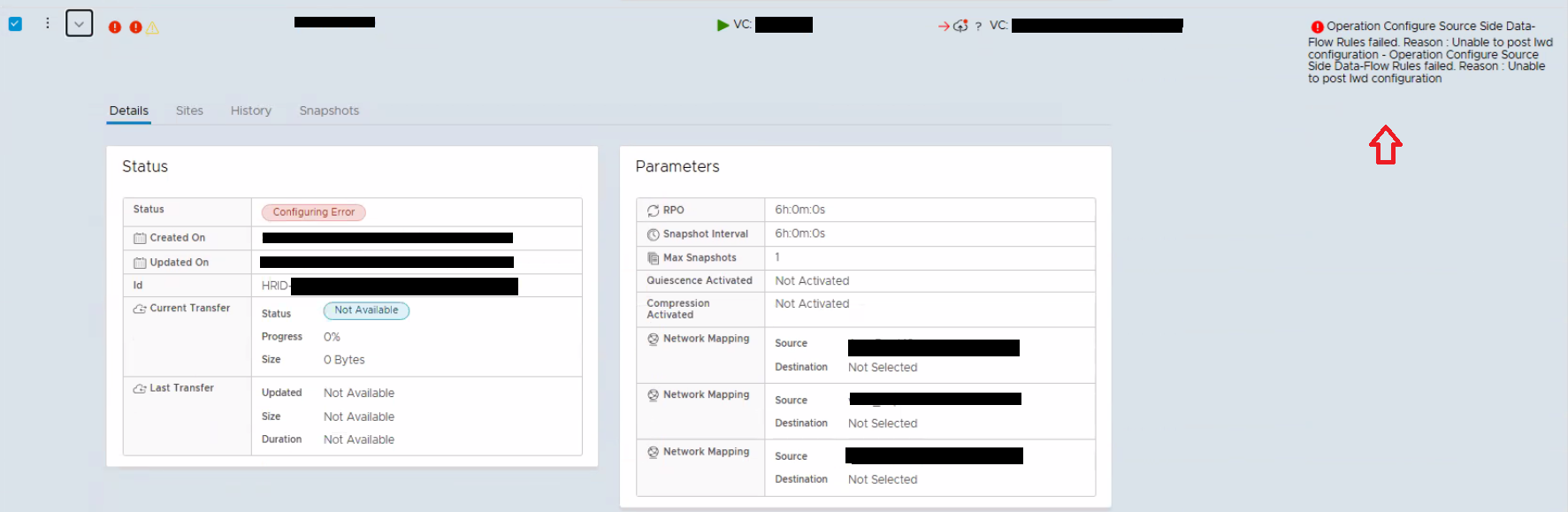Click the second red error status icon
The image size is (1568, 512).
pyautogui.click(x=135, y=27)
